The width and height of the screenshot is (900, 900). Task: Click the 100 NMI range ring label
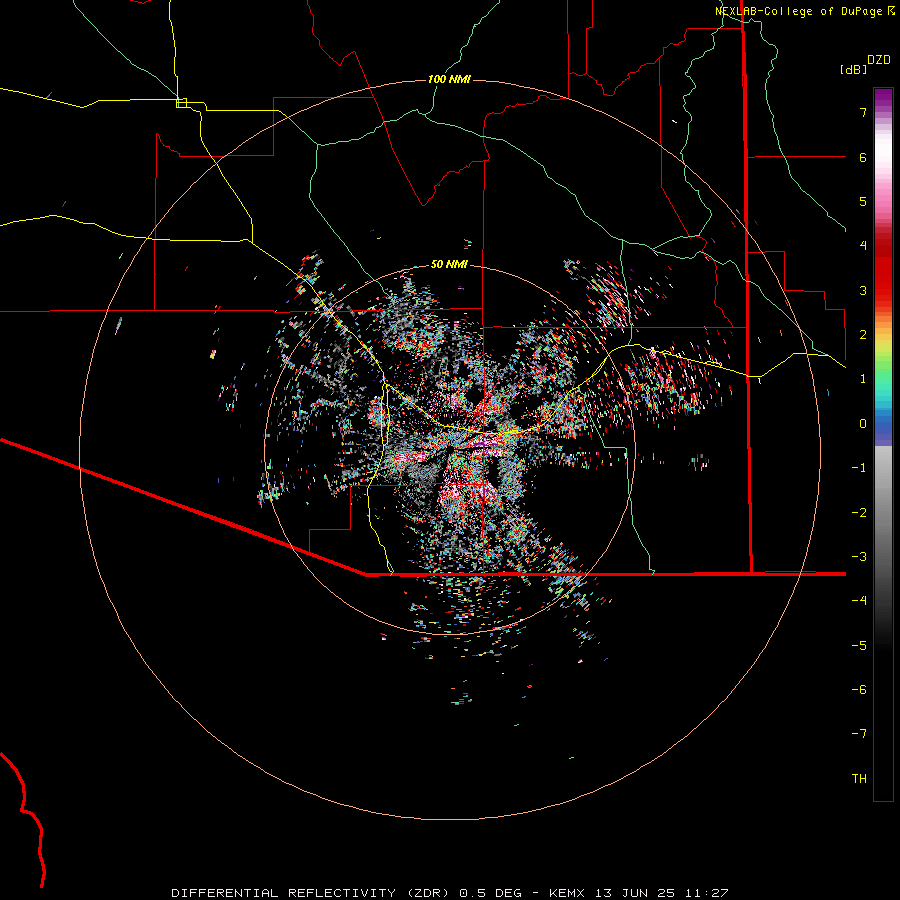coord(449,79)
